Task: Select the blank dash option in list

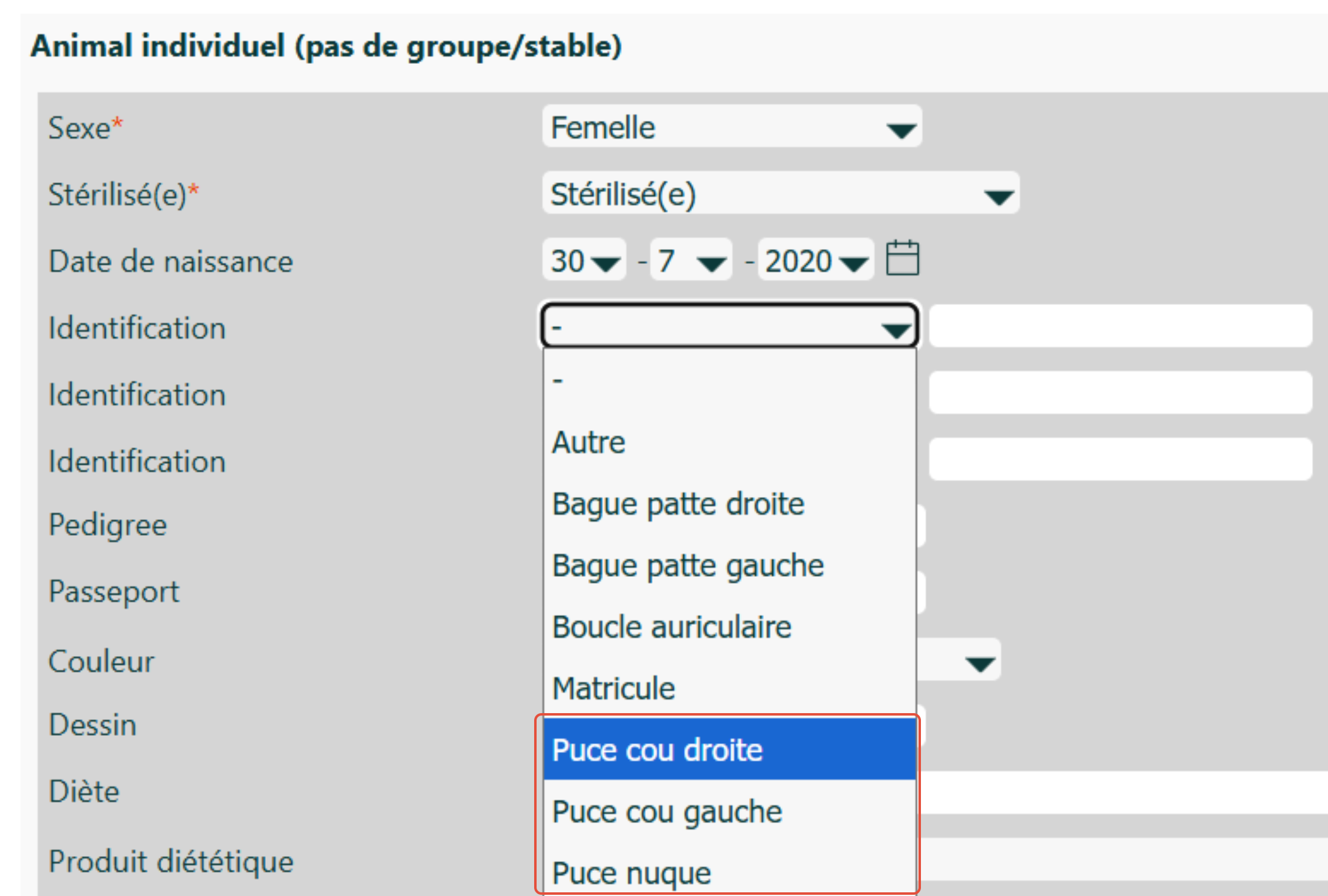Action: point(729,380)
